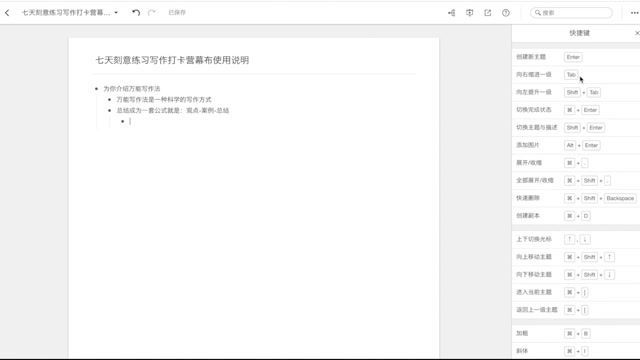The width and height of the screenshot is (640, 360).
Task: Start presentation mode icon
Action: click(x=469, y=13)
